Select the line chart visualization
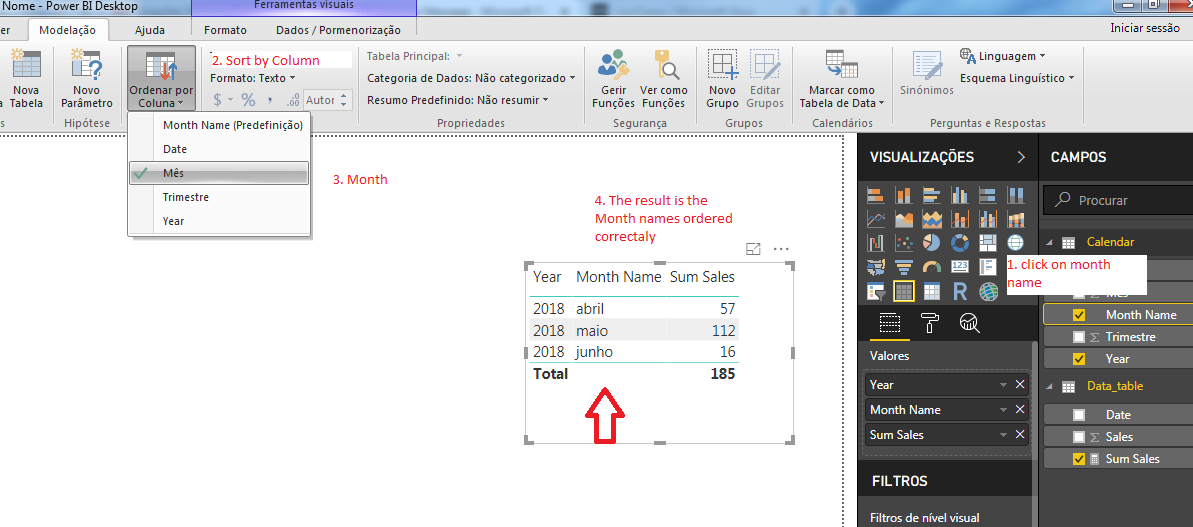Screen dimensions: 1193x527 point(876,220)
